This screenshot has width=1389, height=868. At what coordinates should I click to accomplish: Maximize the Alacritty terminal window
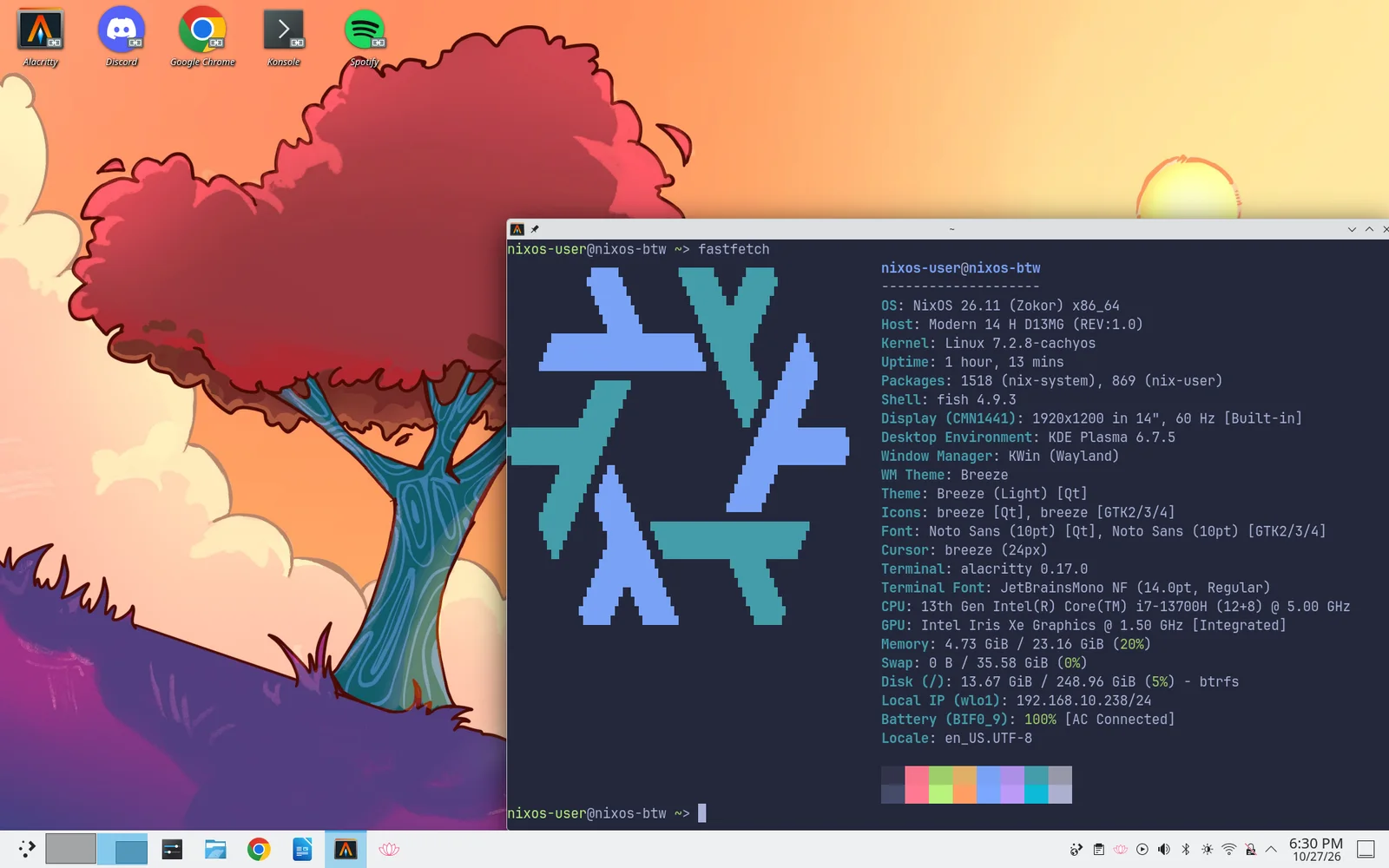pyautogui.click(x=1369, y=229)
